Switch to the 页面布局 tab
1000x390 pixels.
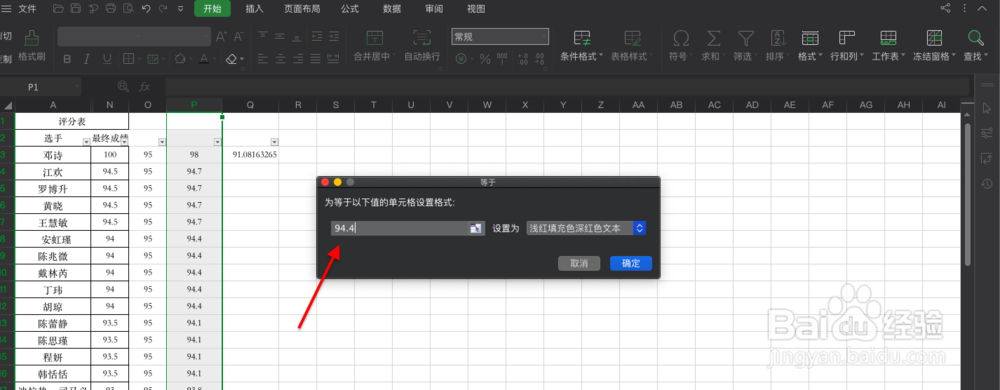pyautogui.click(x=302, y=9)
